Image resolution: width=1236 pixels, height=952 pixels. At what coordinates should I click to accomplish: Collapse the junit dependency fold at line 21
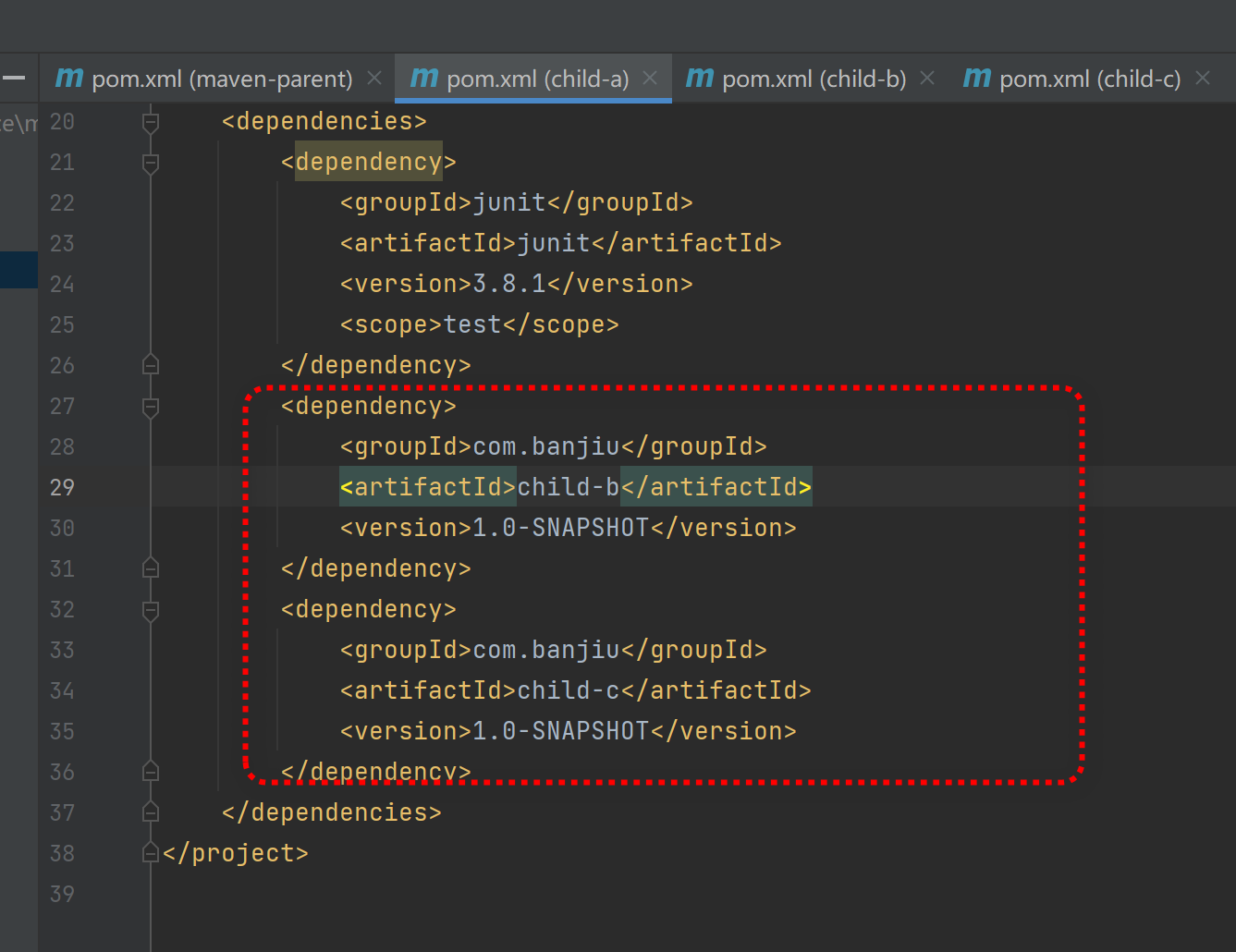(x=151, y=163)
